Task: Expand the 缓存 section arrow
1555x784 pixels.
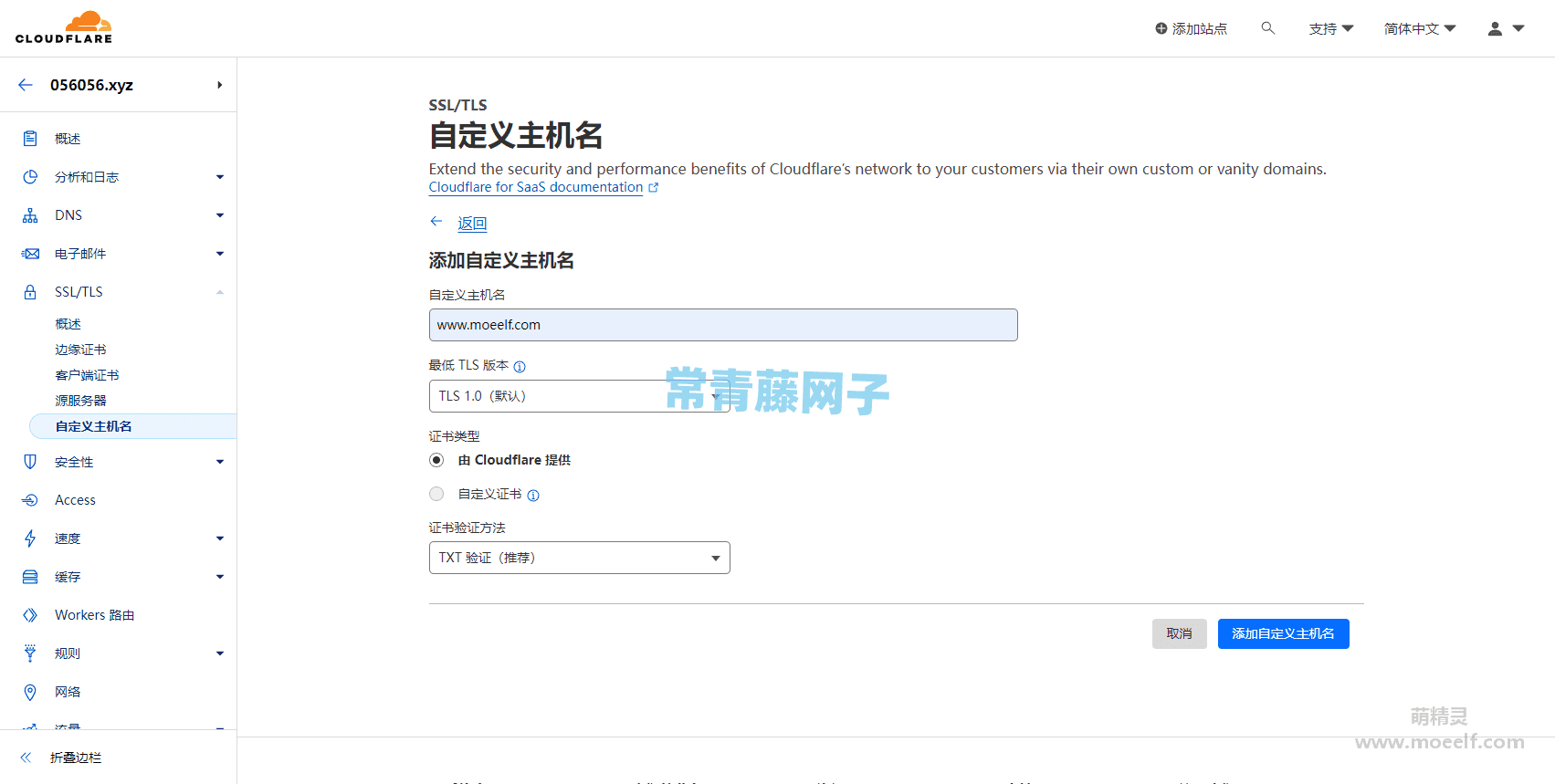Action: (x=220, y=577)
